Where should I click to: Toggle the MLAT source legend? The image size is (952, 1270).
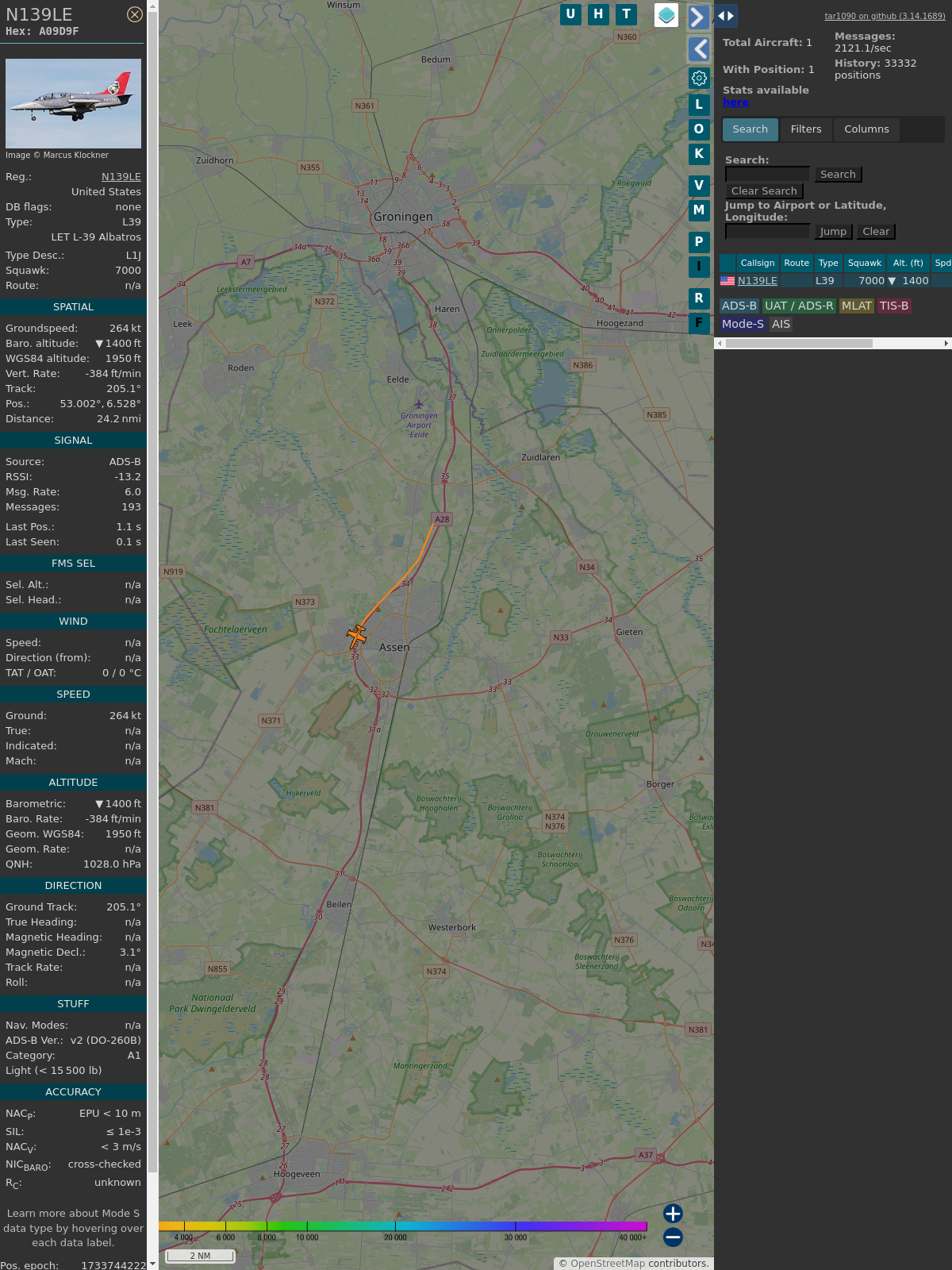pos(857,306)
